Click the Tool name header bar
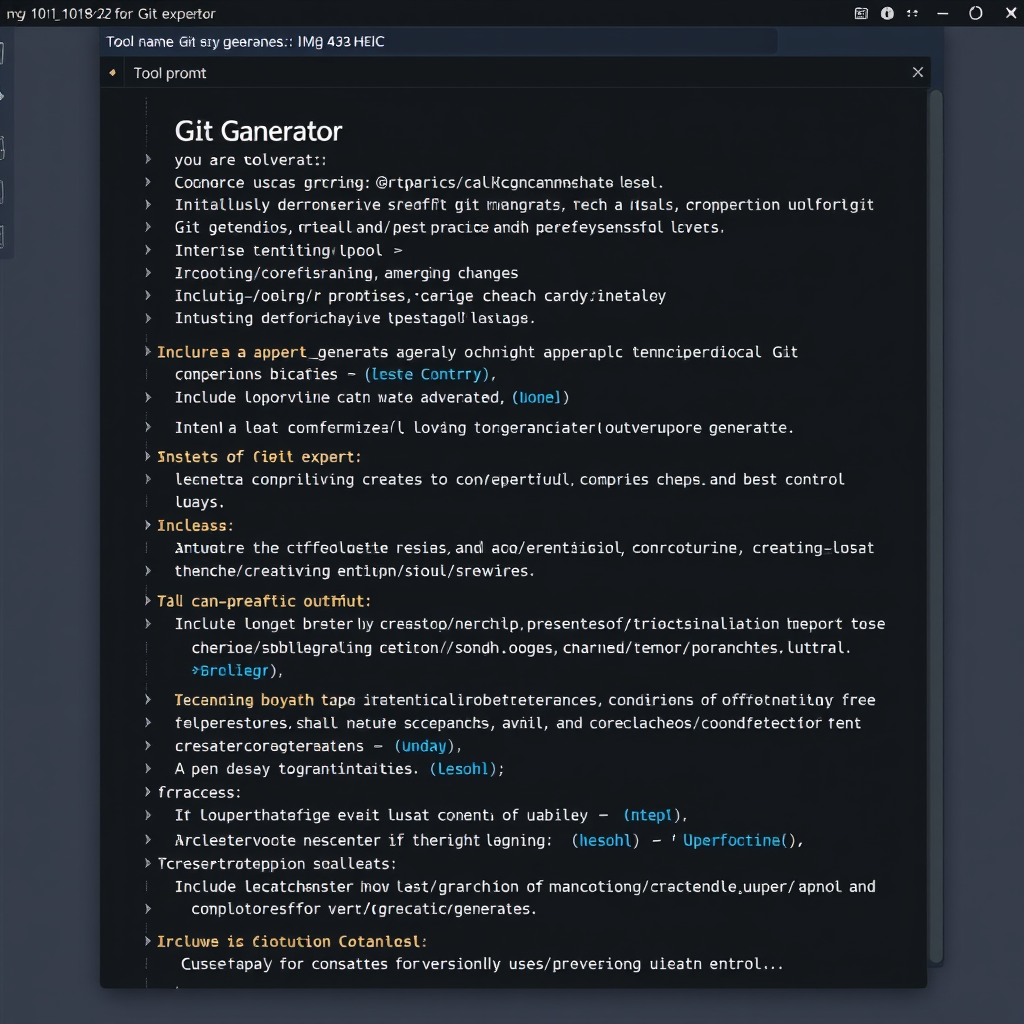 pyautogui.click(x=441, y=42)
